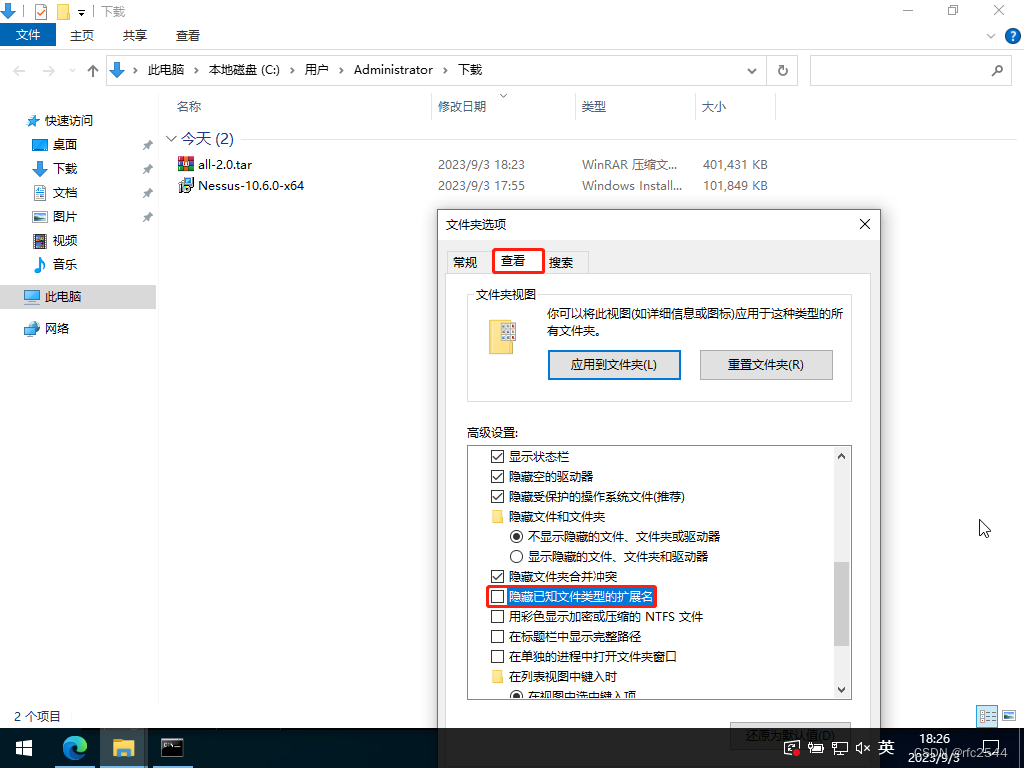Click the New Folder quick access icon
The width and height of the screenshot is (1024, 768).
pyautogui.click(x=63, y=11)
